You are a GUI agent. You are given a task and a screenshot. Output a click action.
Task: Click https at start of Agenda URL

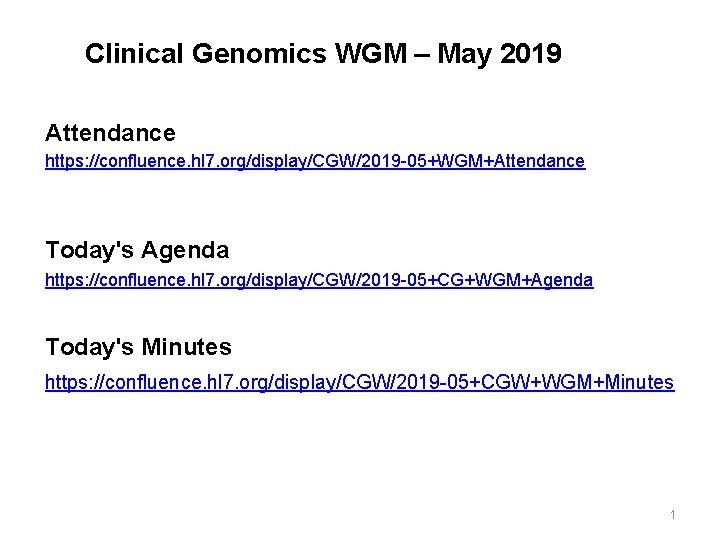(62, 281)
